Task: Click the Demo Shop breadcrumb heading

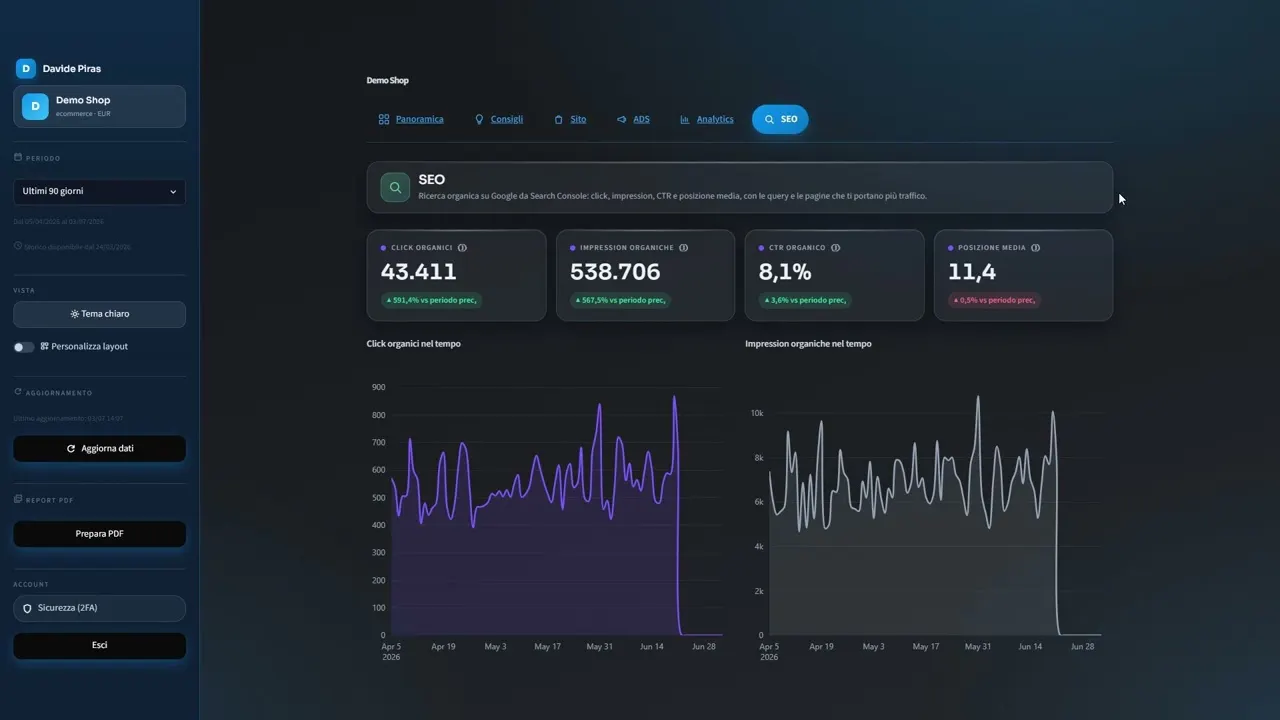Action: coord(388,80)
